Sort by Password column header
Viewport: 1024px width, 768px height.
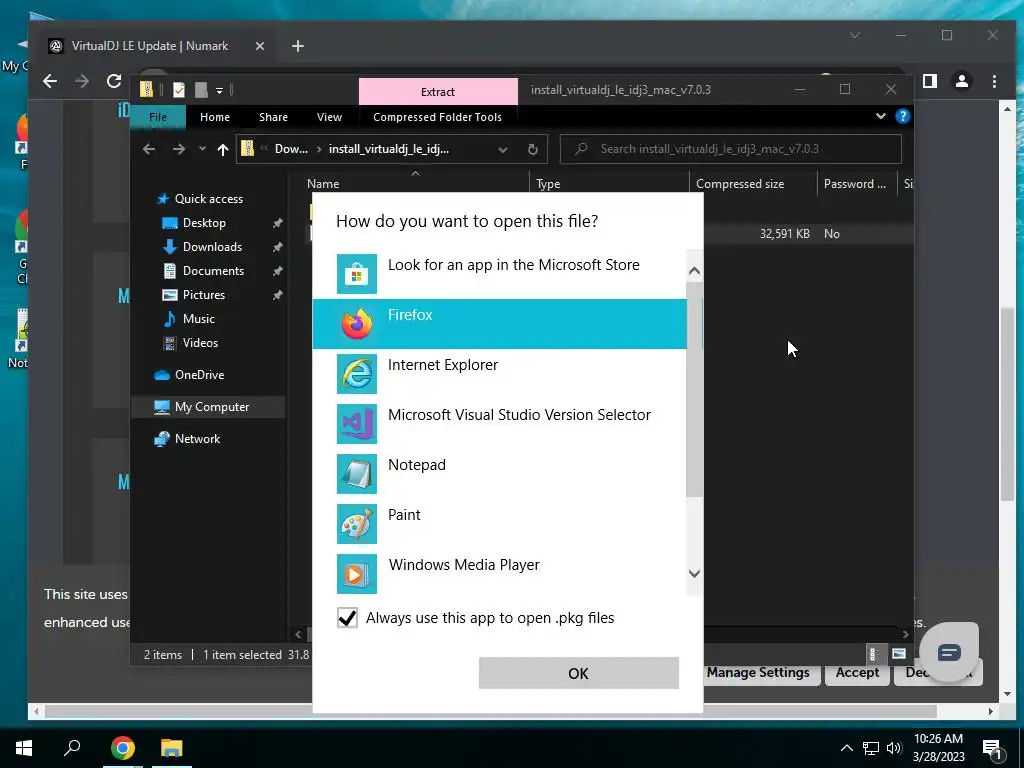pyautogui.click(x=854, y=184)
